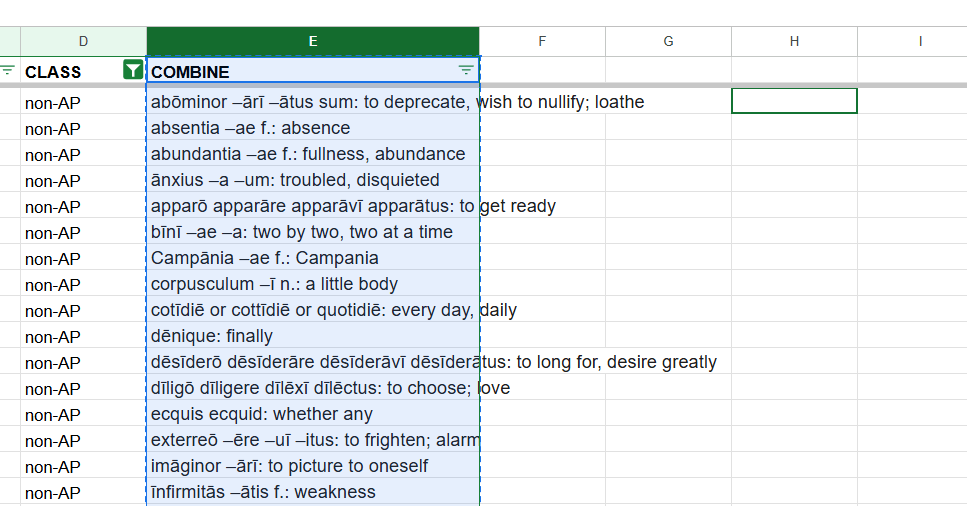This screenshot has height=506, width=967.
Task: Select column F header
Action: click(542, 41)
